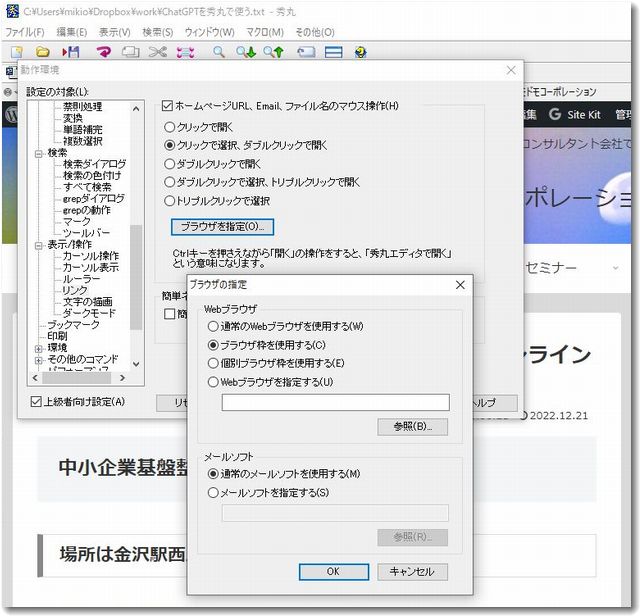Click the キャンセル button

412,571
